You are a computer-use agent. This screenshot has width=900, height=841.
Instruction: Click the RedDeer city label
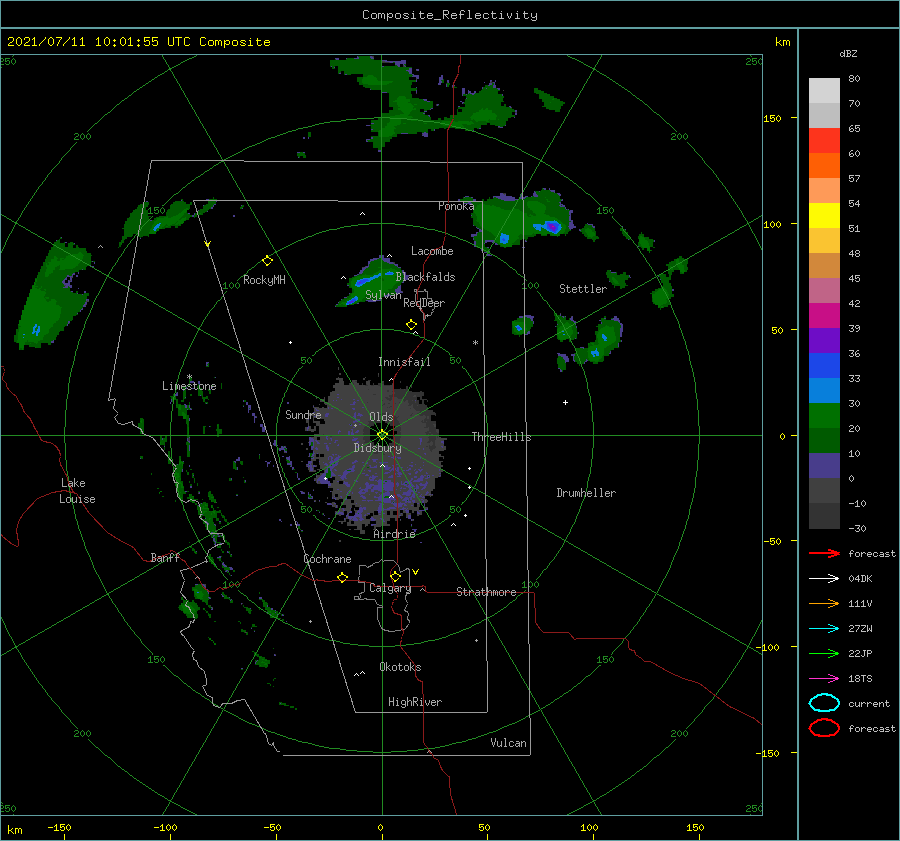coord(424,303)
